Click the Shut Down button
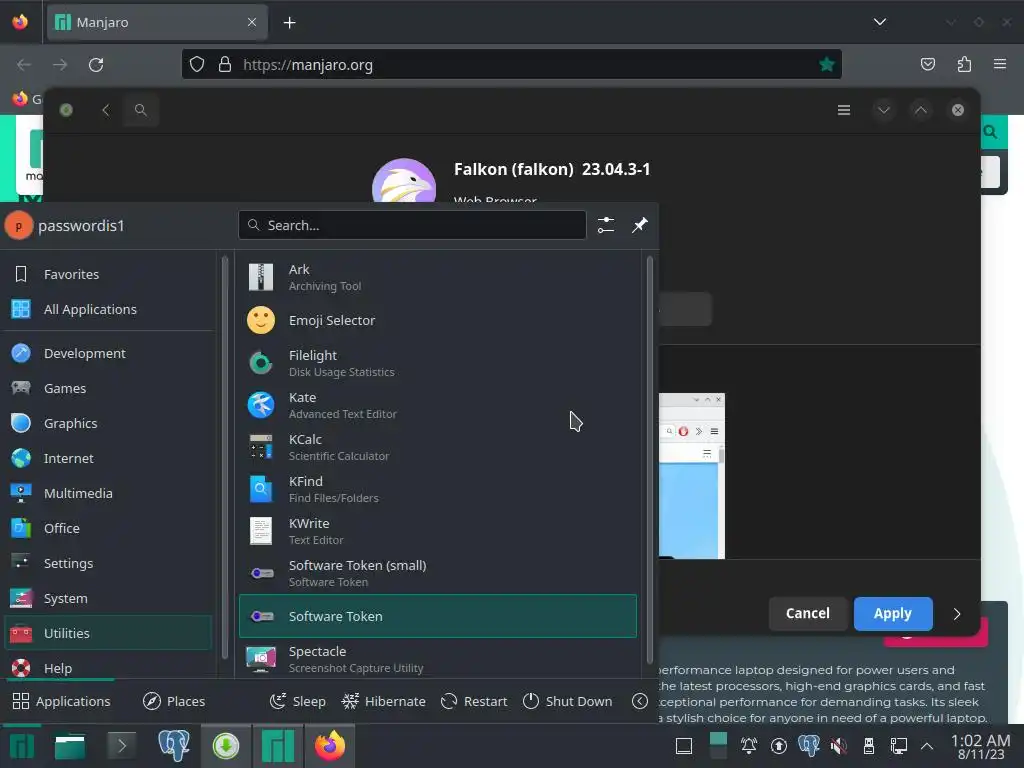Viewport: 1024px width, 768px height. (568, 701)
